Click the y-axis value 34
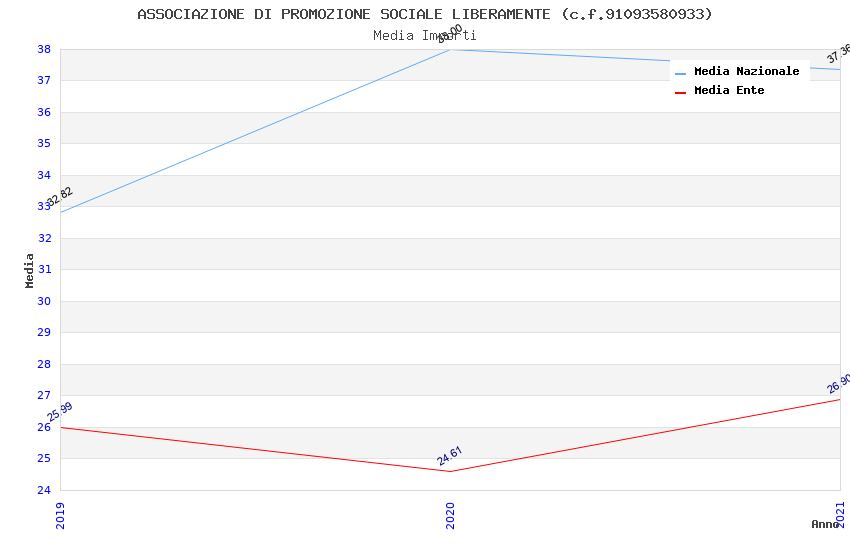 (x=44, y=175)
